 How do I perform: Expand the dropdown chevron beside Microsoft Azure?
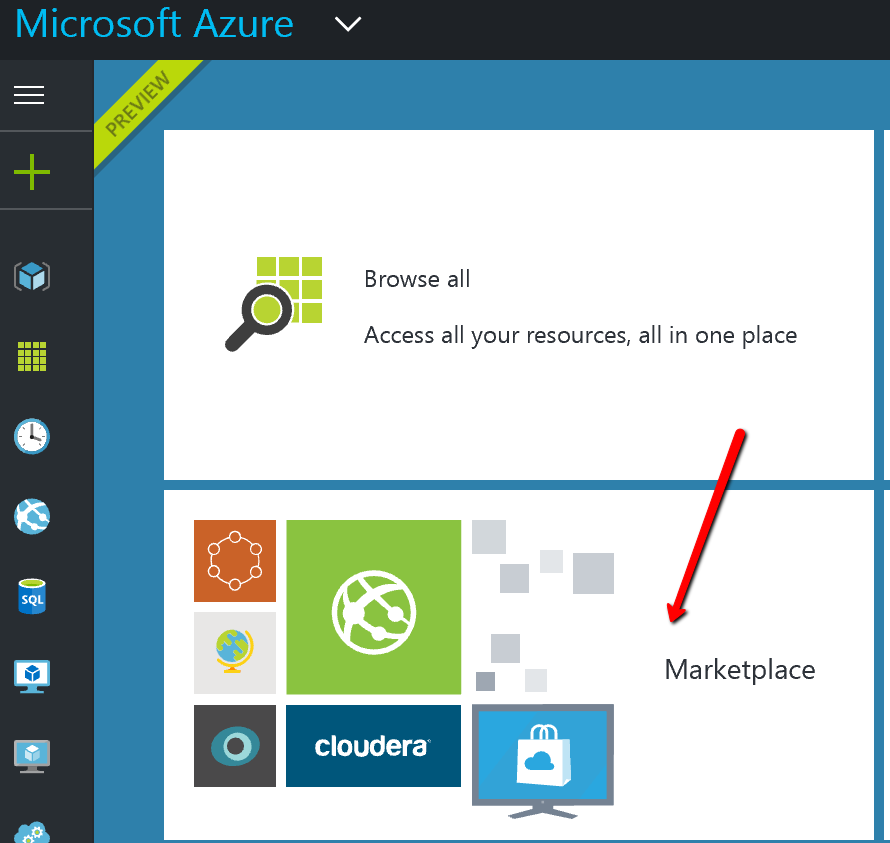pyautogui.click(x=348, y=25)
